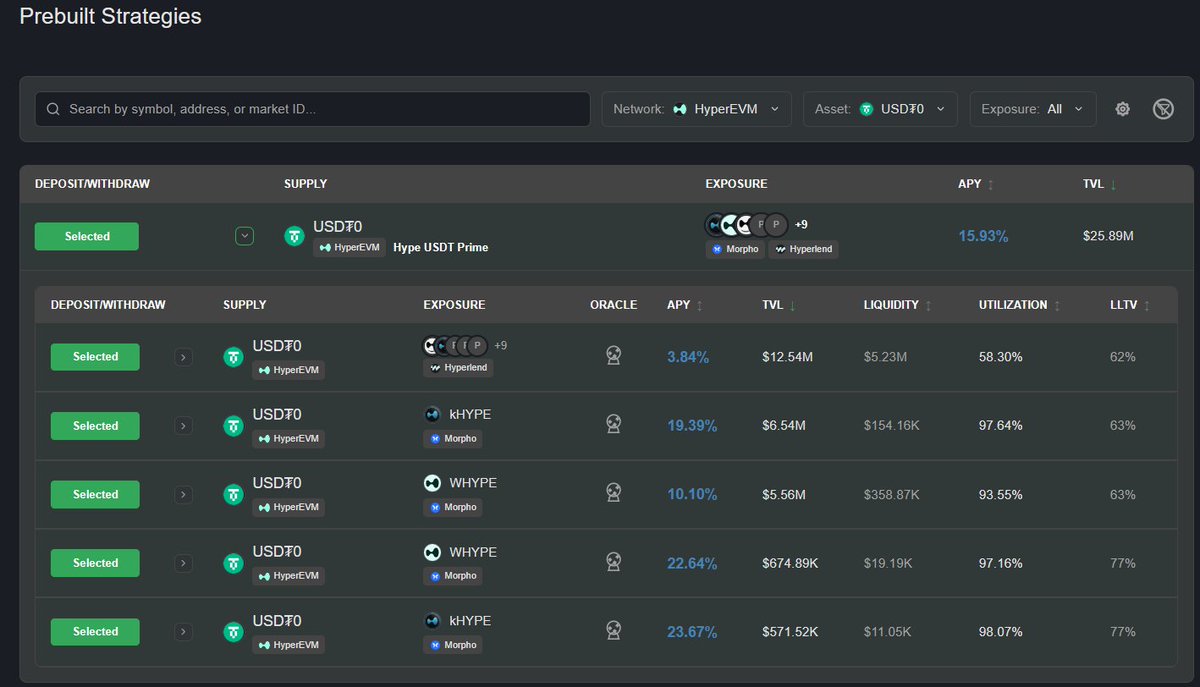Click oracle icon in 3.84% APY row
This screenshot has width=1200, height=687.
[x=614, y=355]
